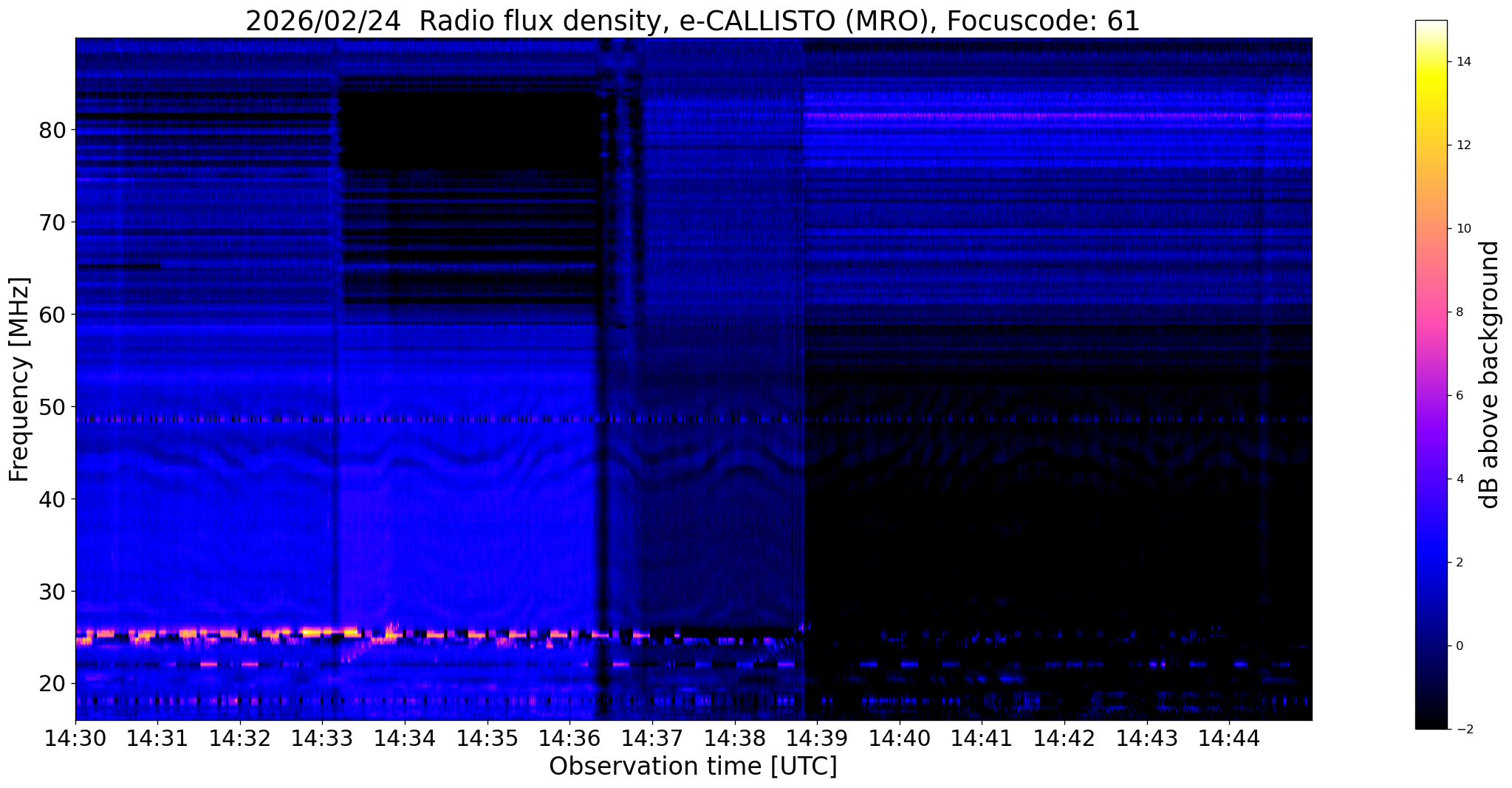The image size is (1512, 788).
Task: Click the 14:40 time tick label
Action: click(900, 737)
